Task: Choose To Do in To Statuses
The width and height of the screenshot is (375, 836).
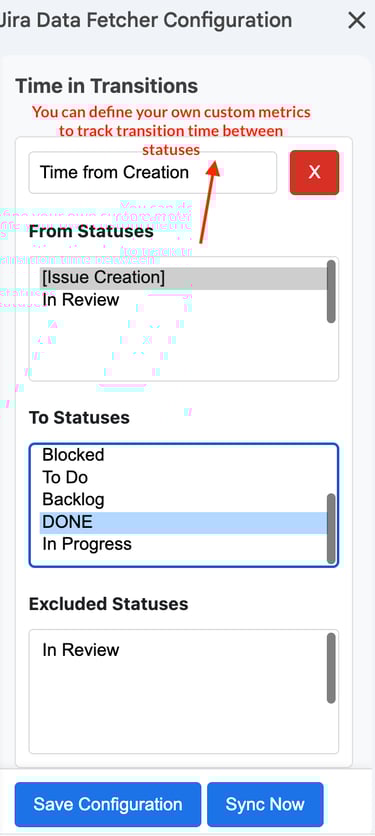Action: [184, 477]
